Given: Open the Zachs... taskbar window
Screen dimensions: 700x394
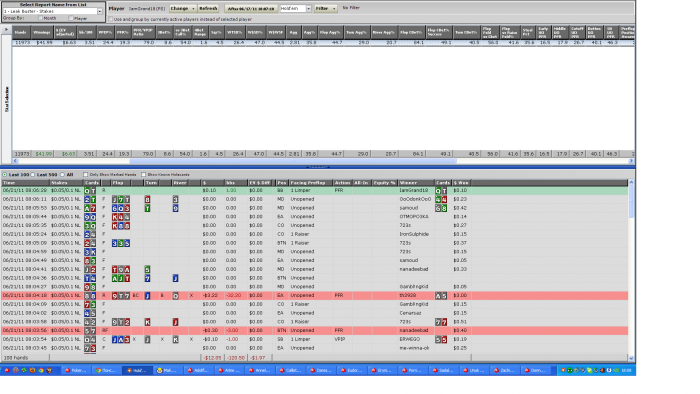Looking at the screenshot, I should (504, 370).
